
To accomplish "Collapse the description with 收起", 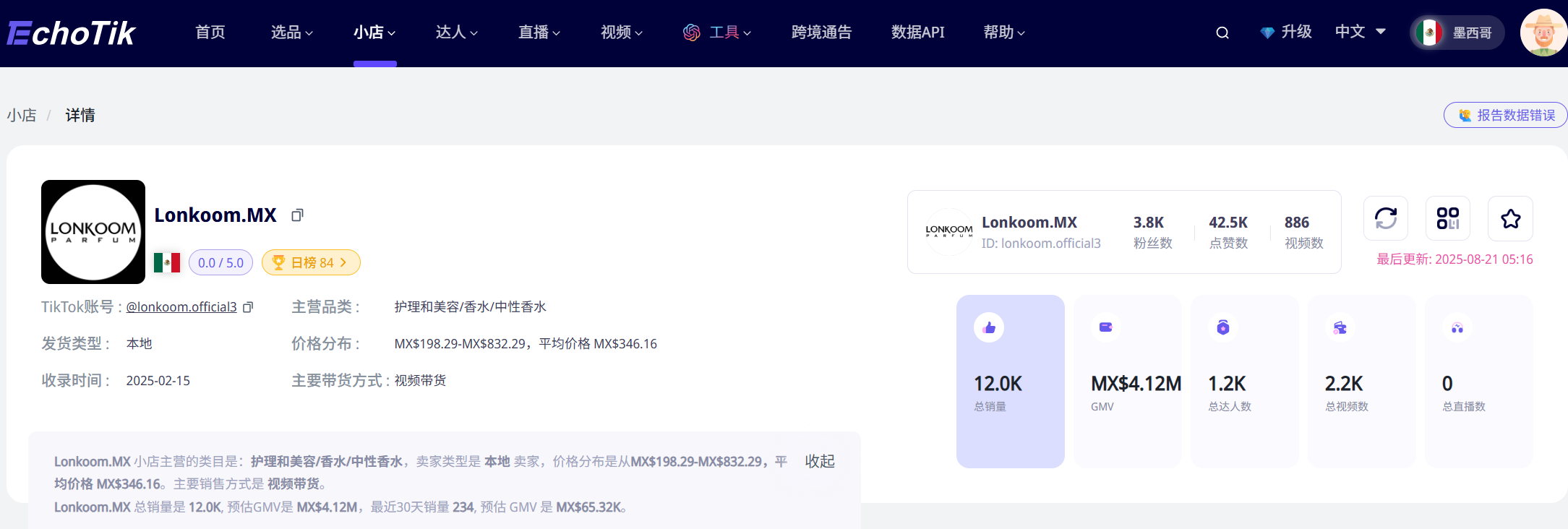I will pyautogui.click(x=820, y=461).
